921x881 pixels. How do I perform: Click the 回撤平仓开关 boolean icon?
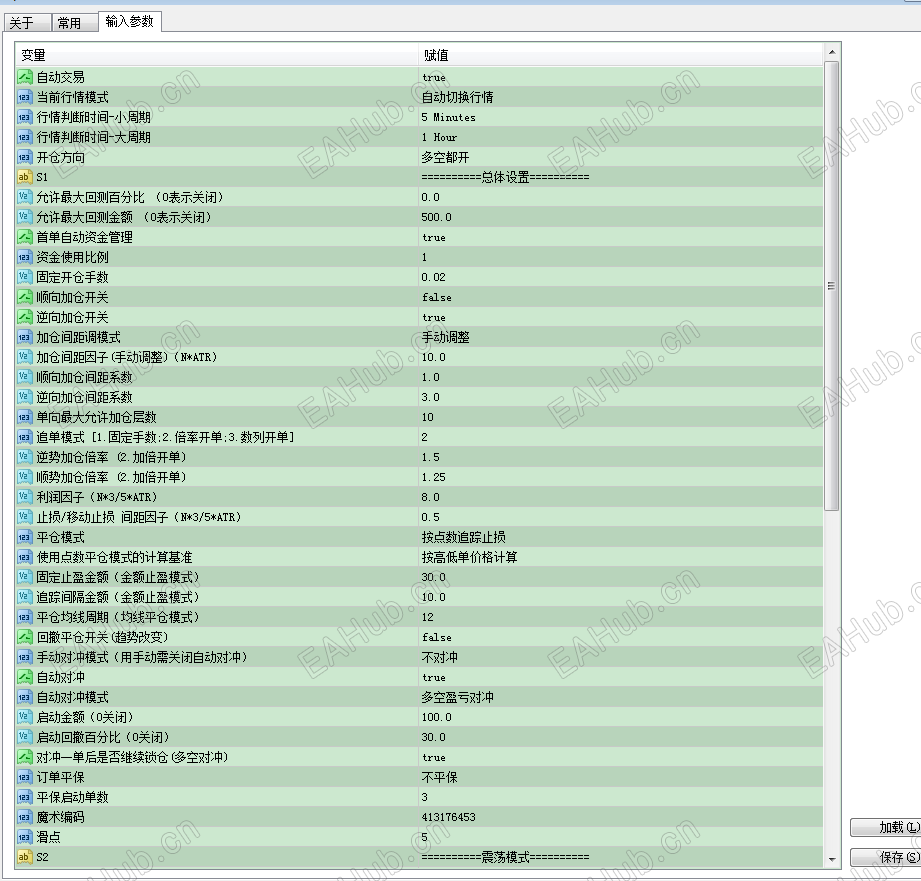point(24,637)
